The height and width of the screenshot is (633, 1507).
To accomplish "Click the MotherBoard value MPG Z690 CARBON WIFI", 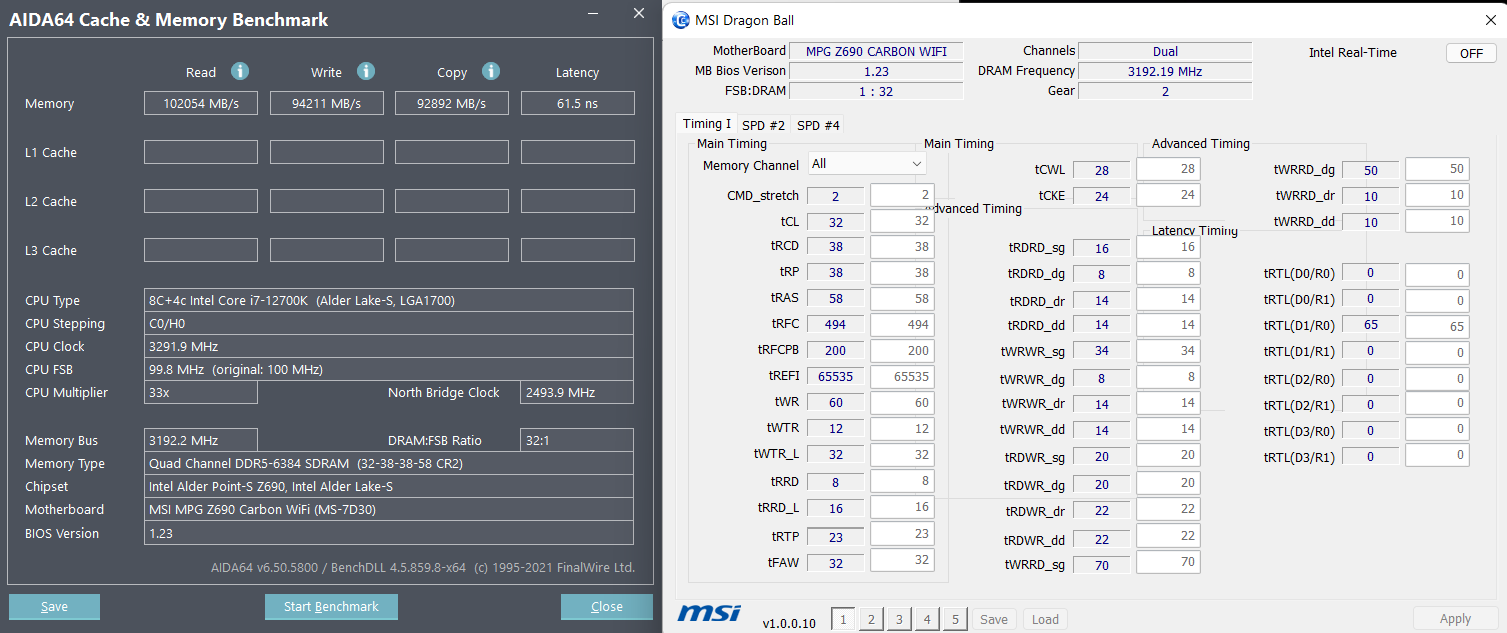I will [876, 51].
